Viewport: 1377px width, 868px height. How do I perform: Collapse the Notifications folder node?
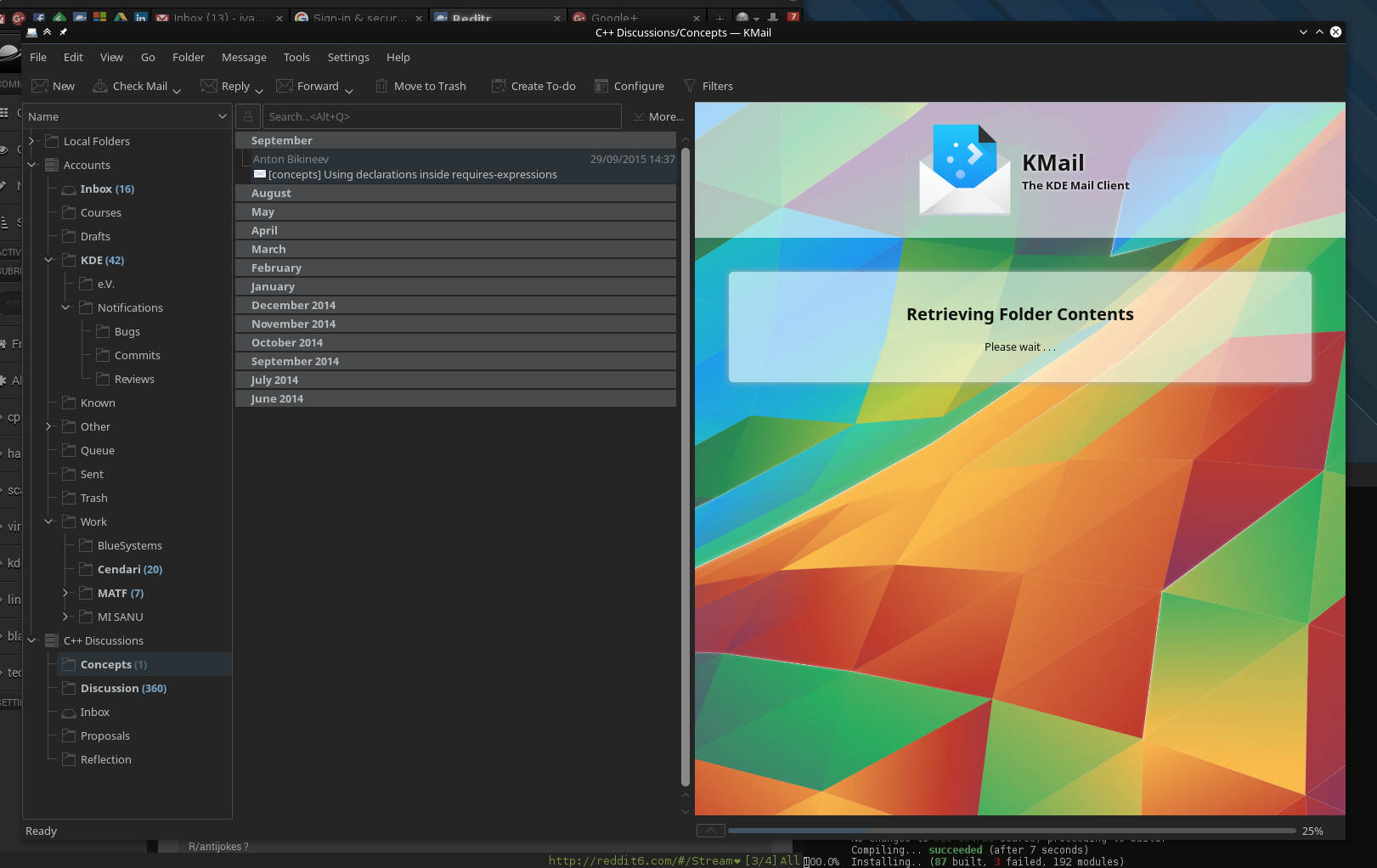(x=65, y=307)
